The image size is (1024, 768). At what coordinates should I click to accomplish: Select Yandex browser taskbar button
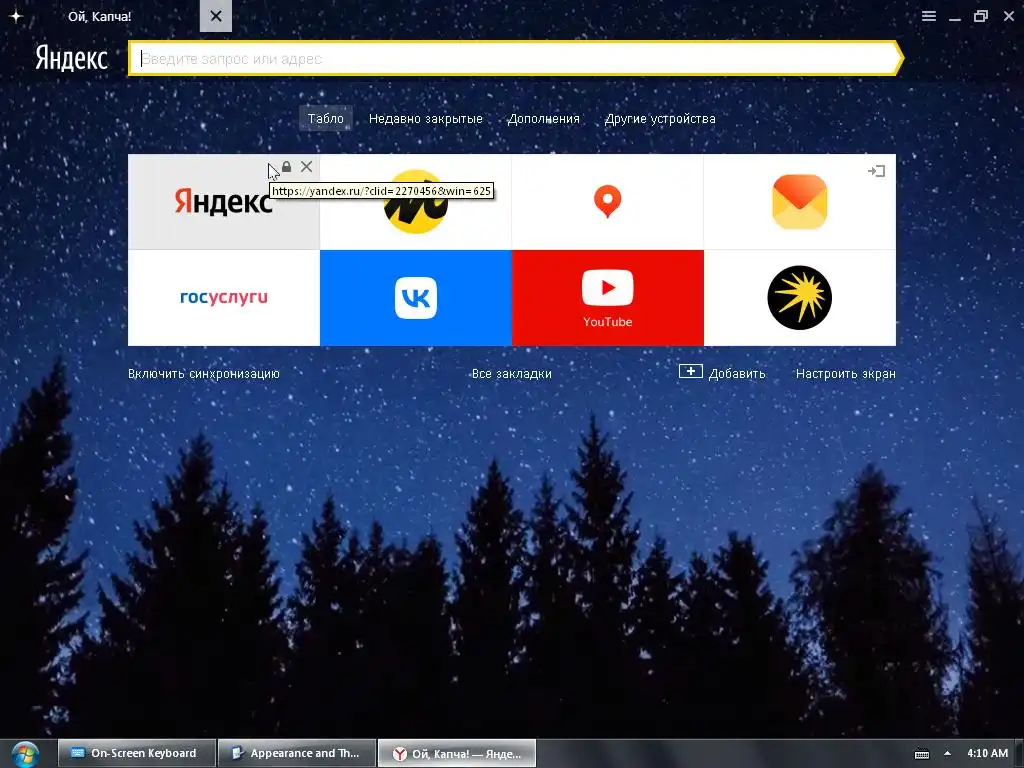(456, 753)
